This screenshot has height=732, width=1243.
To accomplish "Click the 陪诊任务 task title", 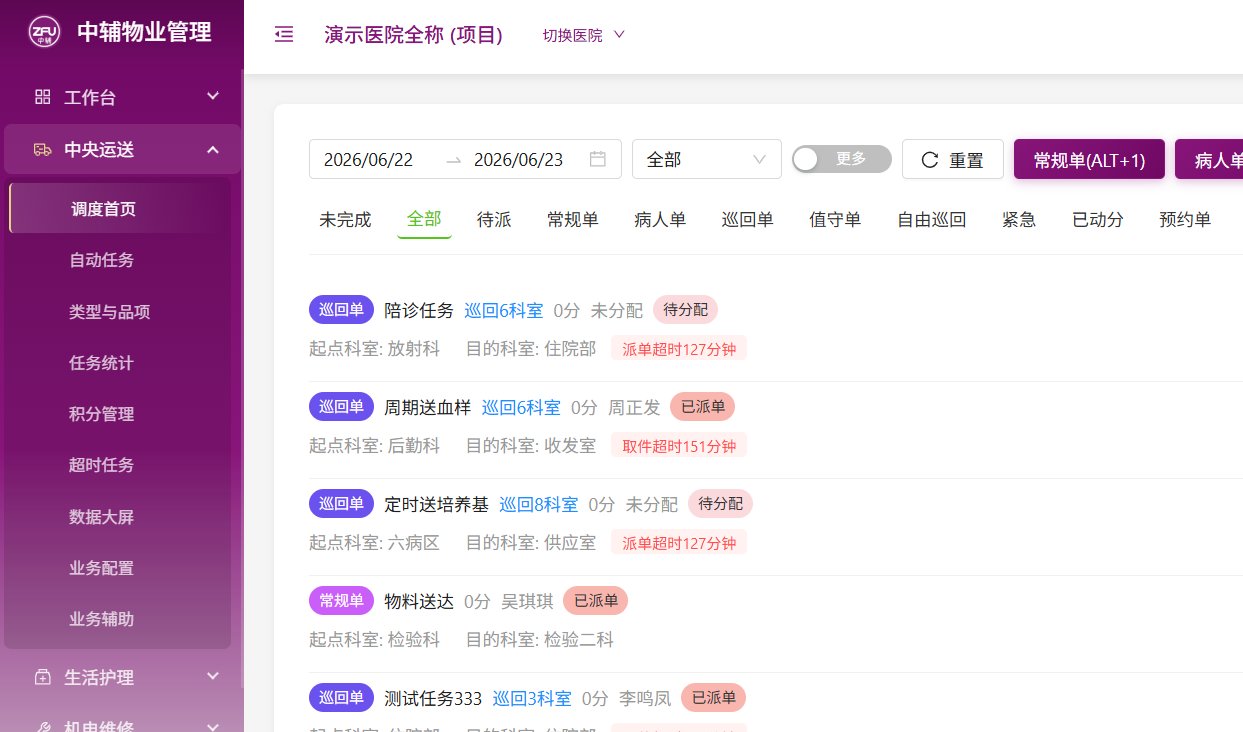I will coord(419,311).
